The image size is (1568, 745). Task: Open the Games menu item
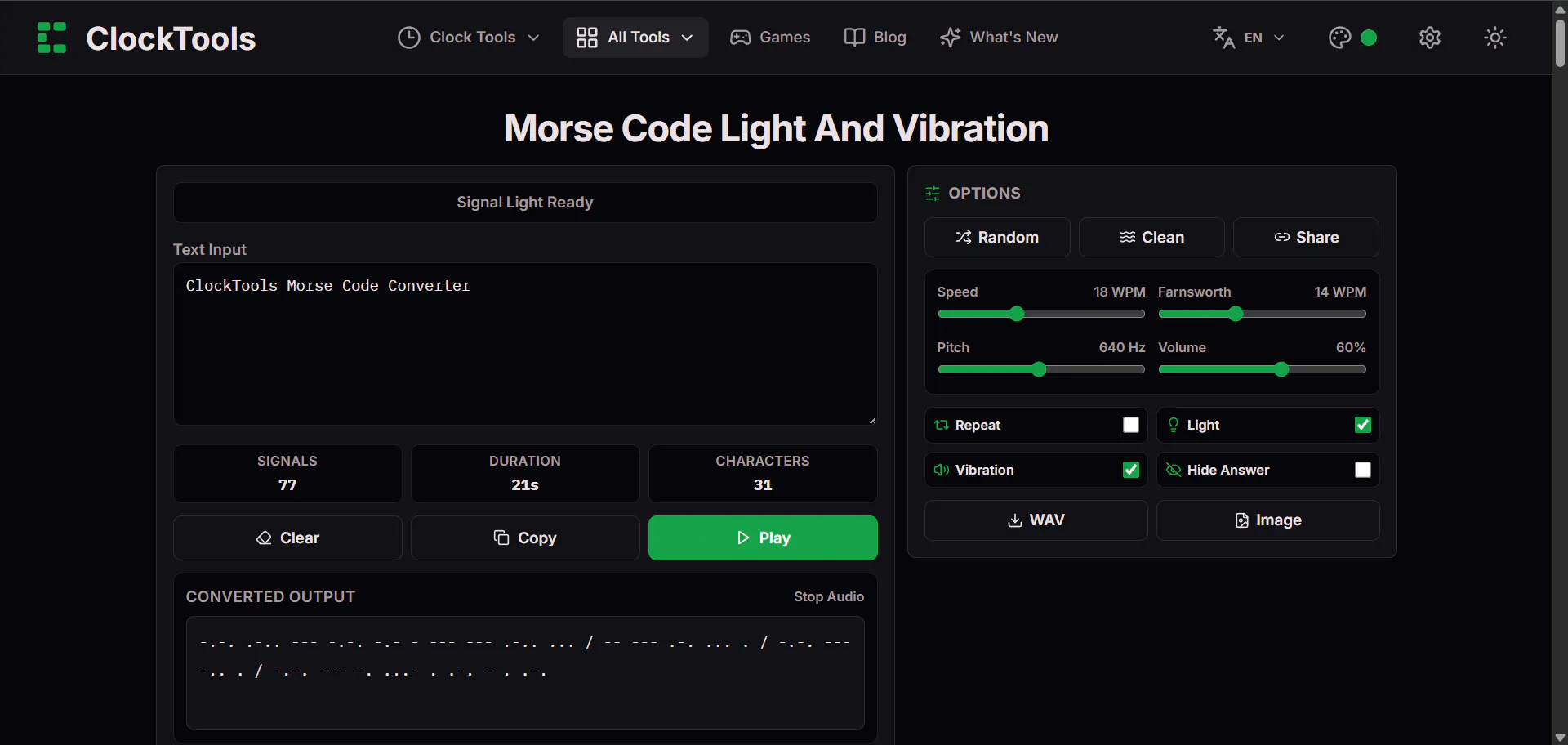click(x=770, y=38)
